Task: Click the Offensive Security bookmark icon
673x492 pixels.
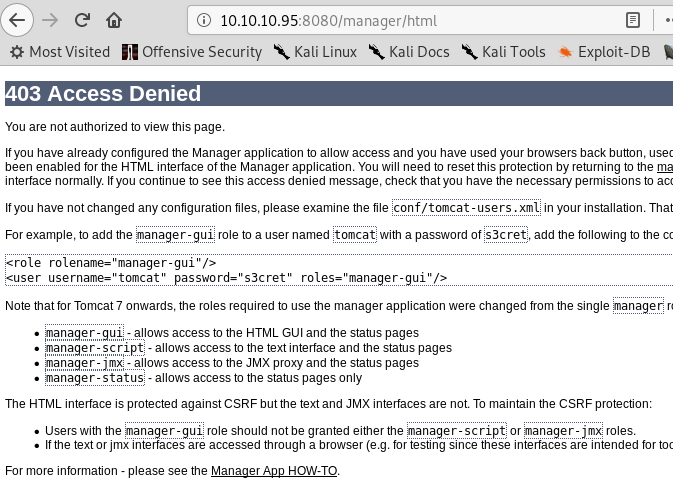Action: [x=130, y=52]
